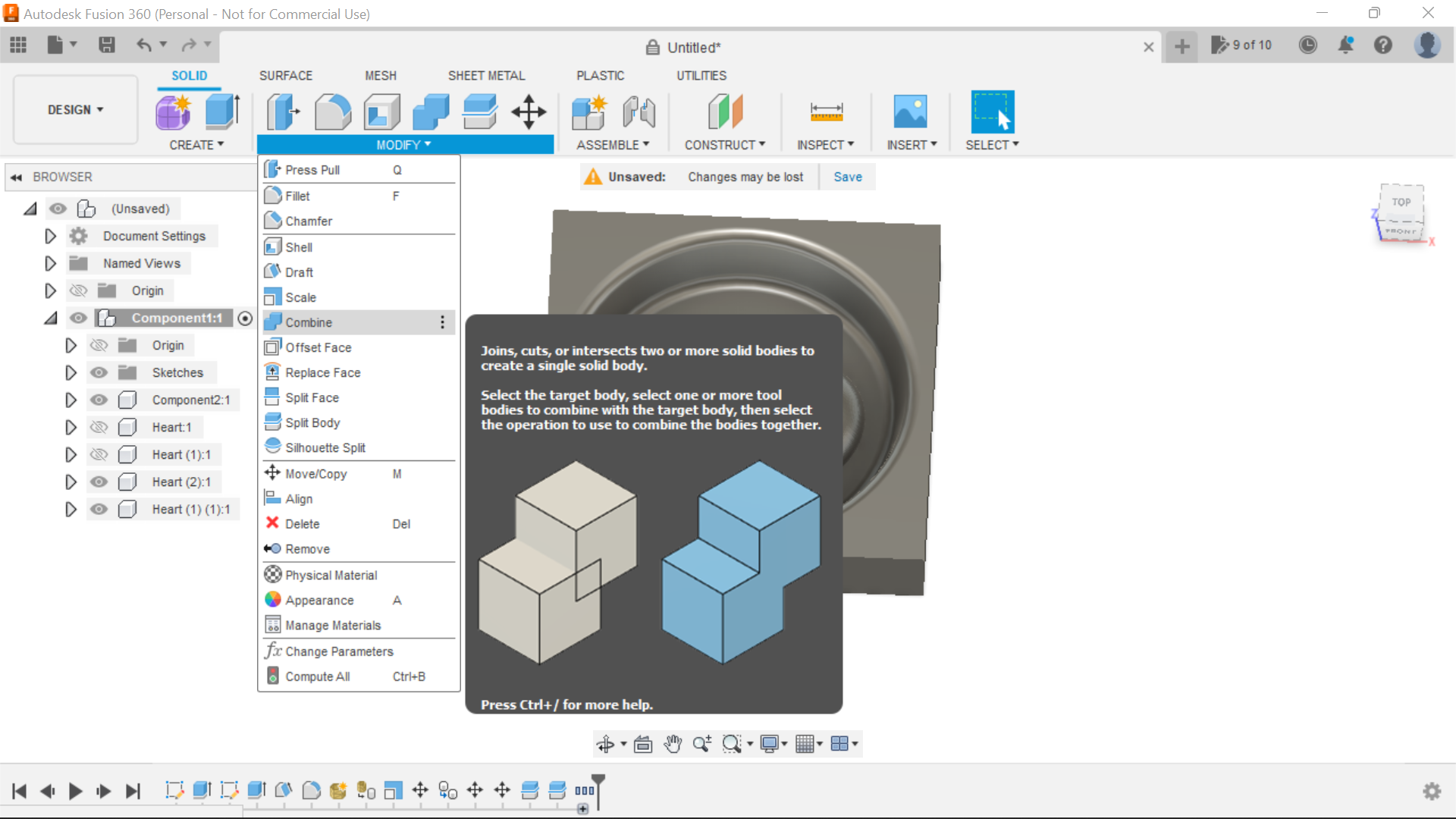1456x819 pixels.
Task: Select the Pan tool in the viewport toolbar
Action: coord(672,743)
